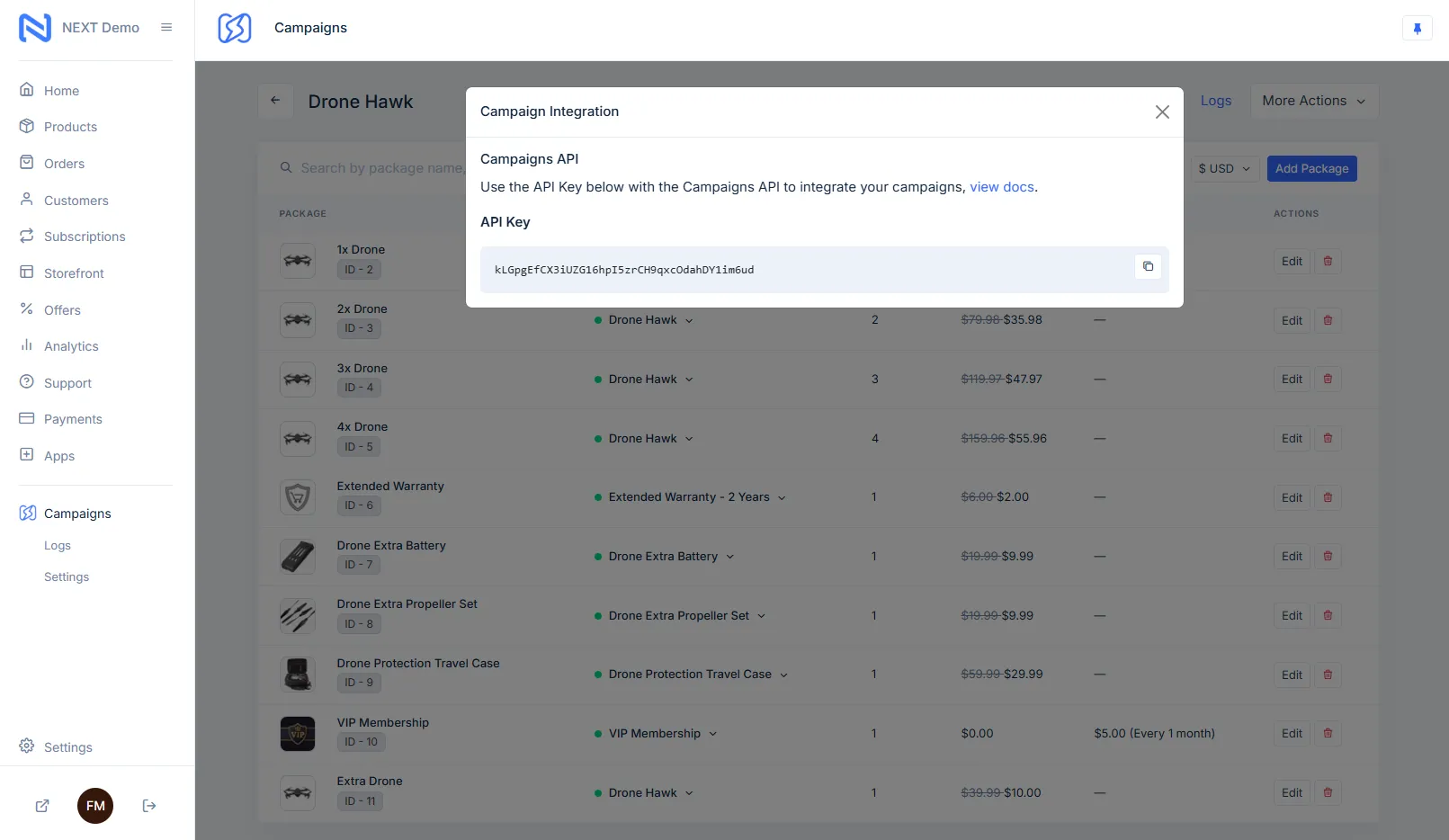Viewport: 1449px width, 840px height.
Task: Open the More Actions dropdown
Action: coord(1312,101)
